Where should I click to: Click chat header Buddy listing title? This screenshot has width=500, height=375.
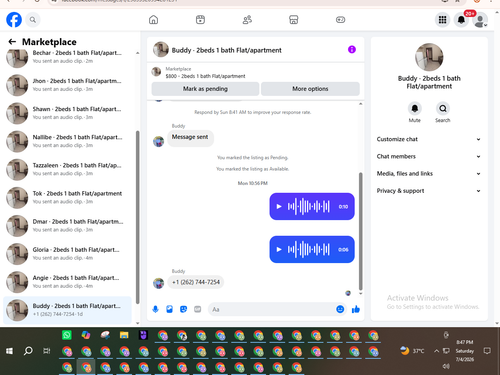[x=227, y=50]
